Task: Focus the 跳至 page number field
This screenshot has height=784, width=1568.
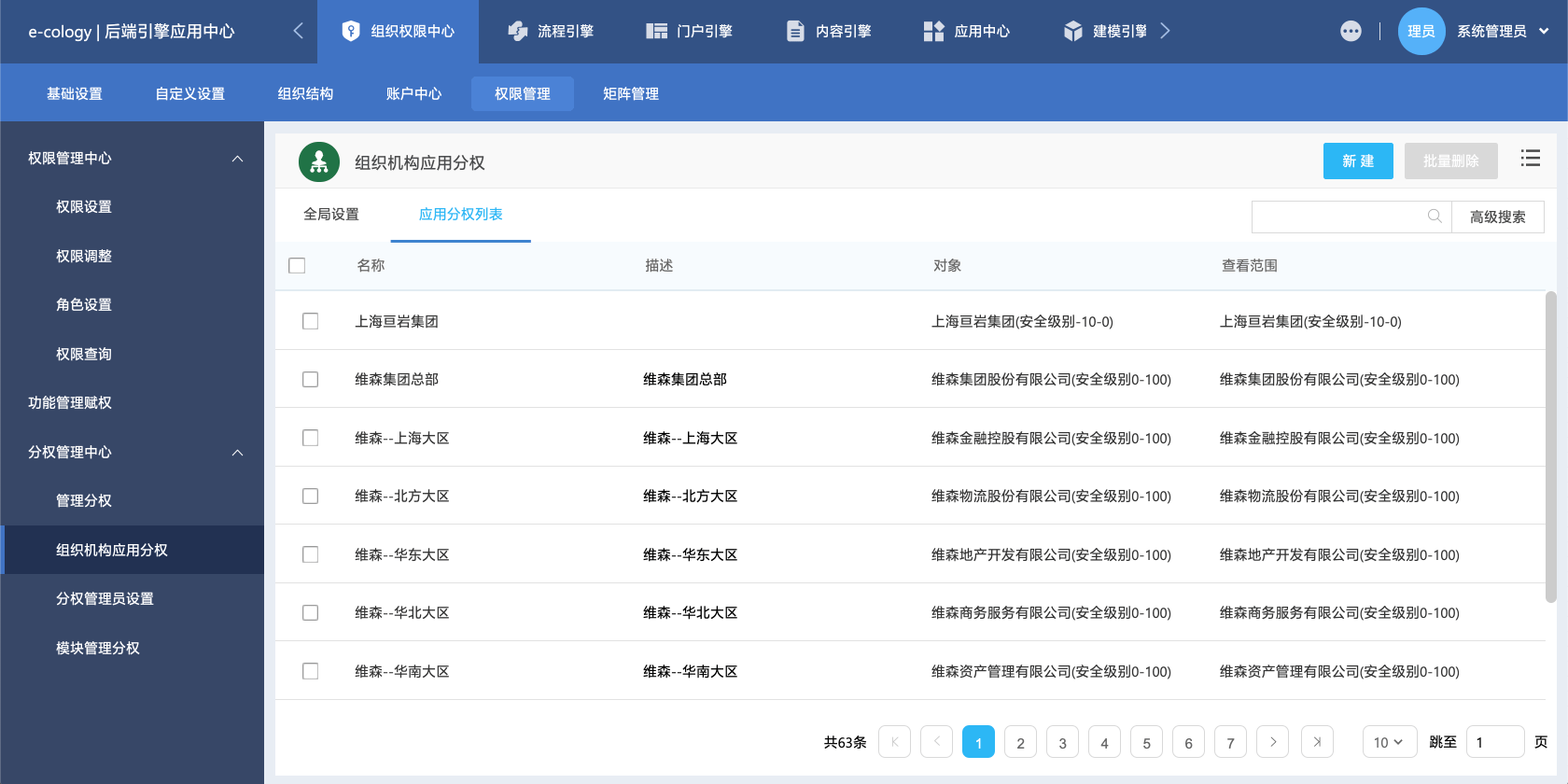Action: [1495, 742]
